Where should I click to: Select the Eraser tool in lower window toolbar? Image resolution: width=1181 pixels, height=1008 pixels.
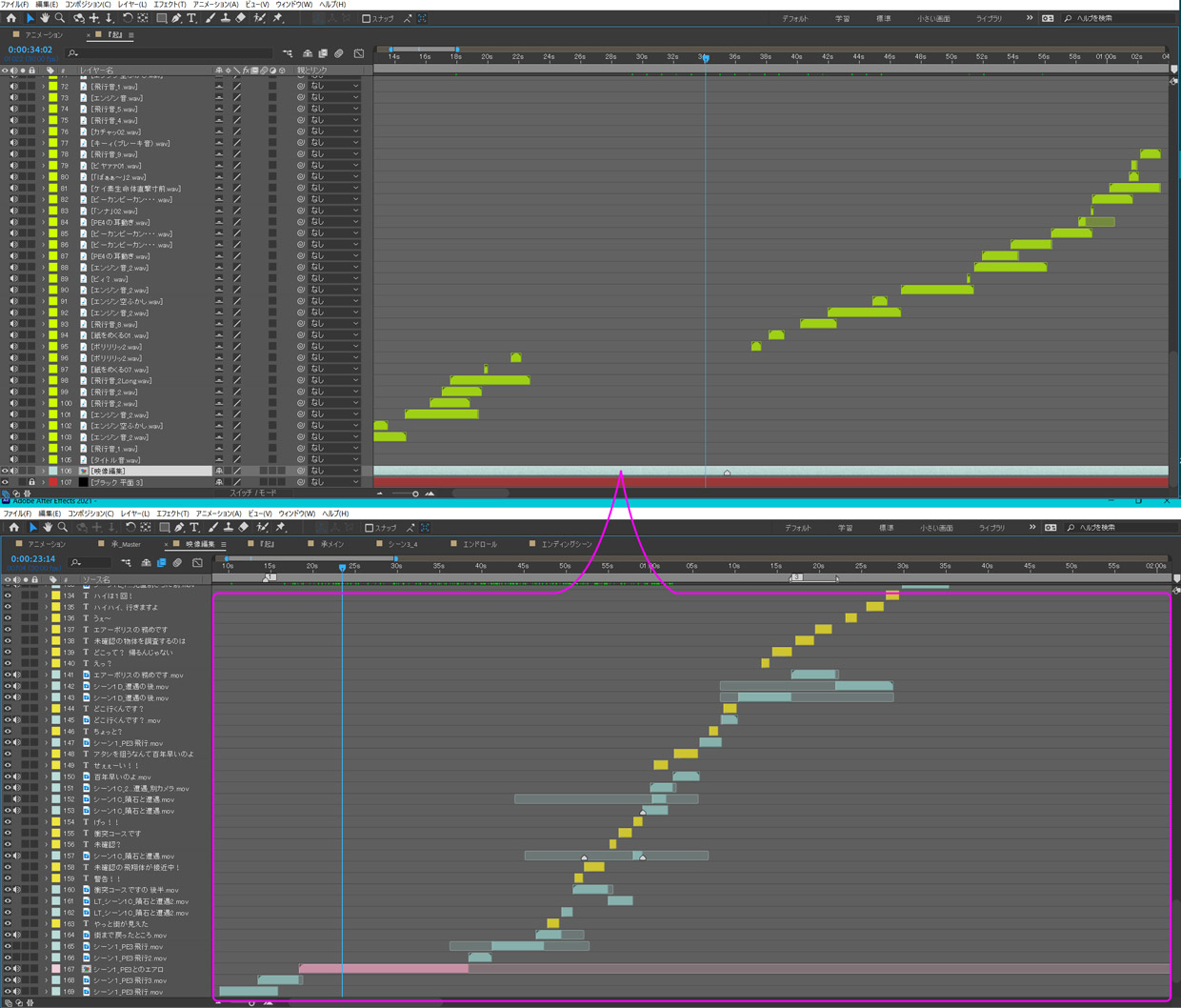point(244,527)
